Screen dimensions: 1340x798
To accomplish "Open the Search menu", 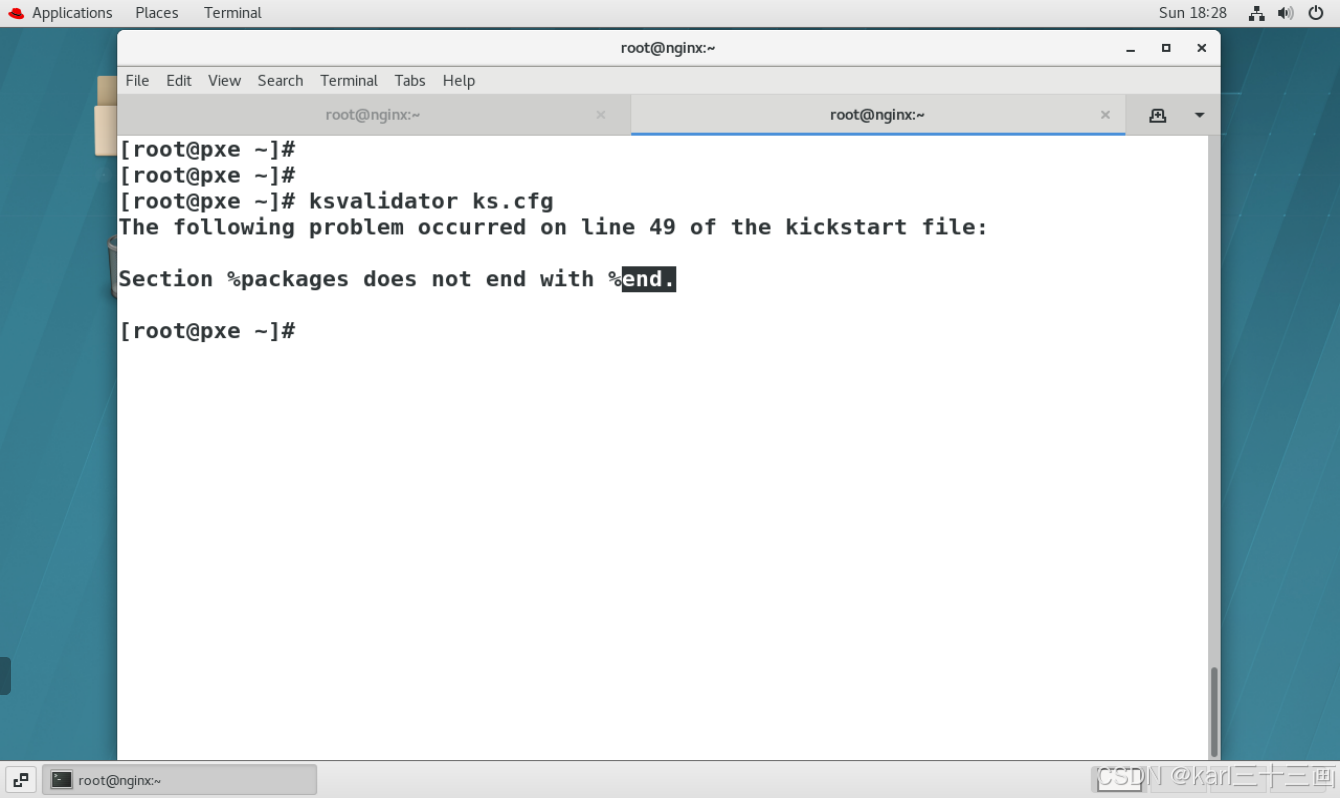I will point(280,80).
